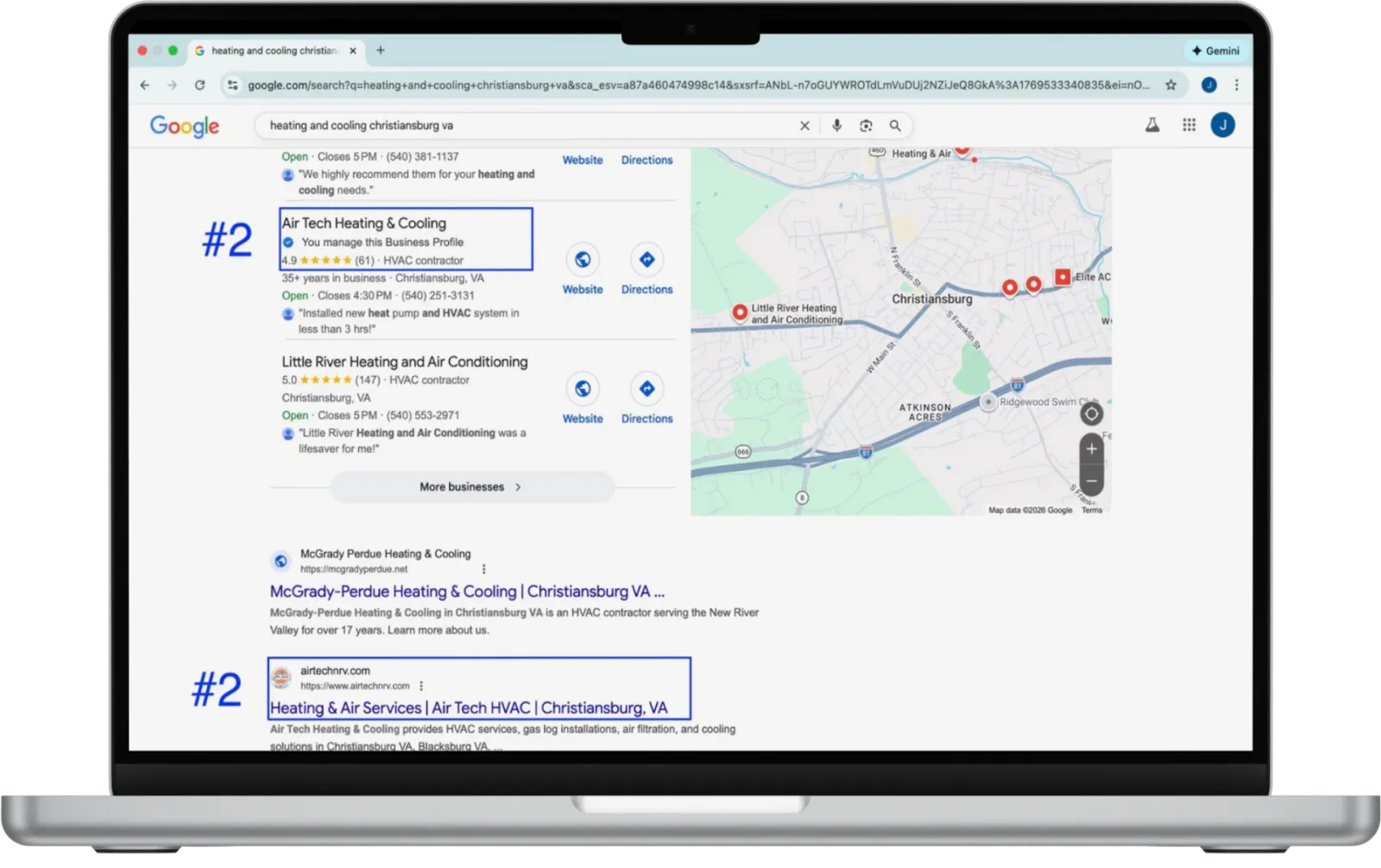Image resolution: width=1381 pixels, height=868 pixels.
Task: Go back using the browser back arrow
Action: (145, 85)
